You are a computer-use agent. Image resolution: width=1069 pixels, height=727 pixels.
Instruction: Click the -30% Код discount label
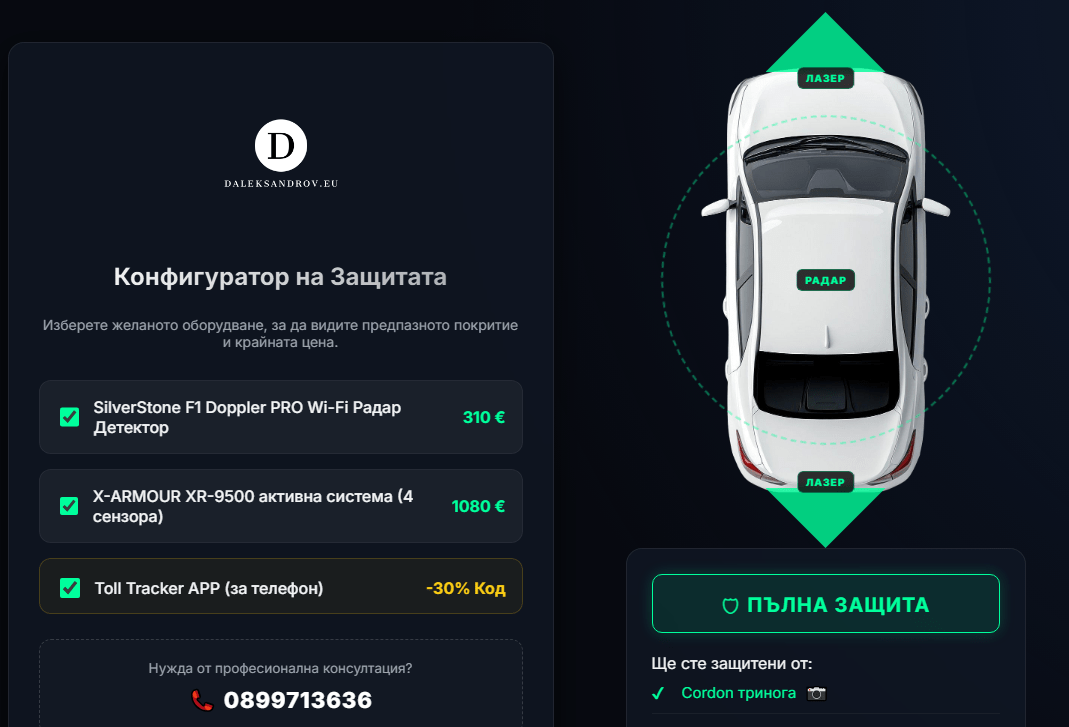coord(466,588)
